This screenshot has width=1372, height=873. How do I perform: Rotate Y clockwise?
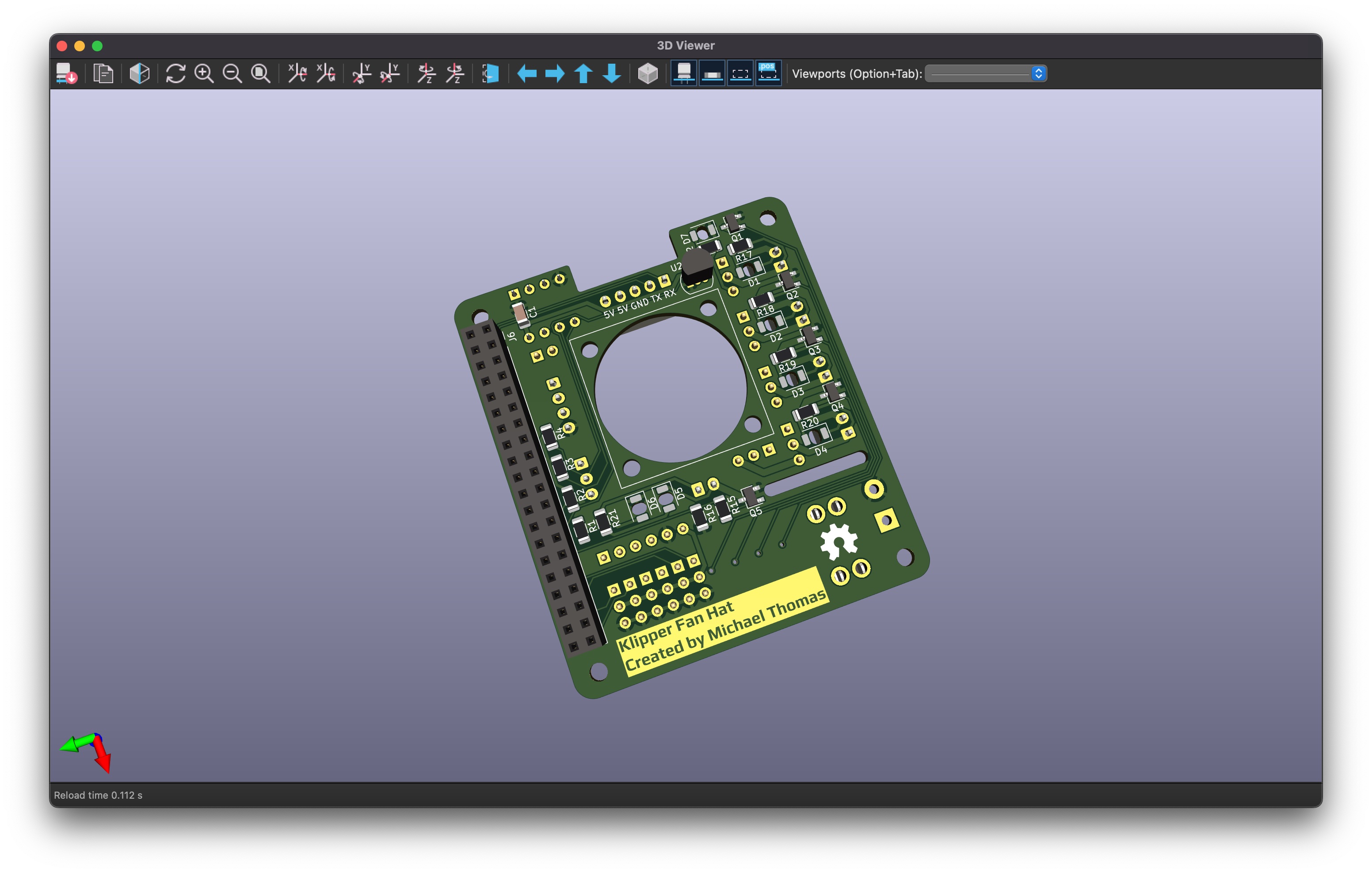point(362,73)
